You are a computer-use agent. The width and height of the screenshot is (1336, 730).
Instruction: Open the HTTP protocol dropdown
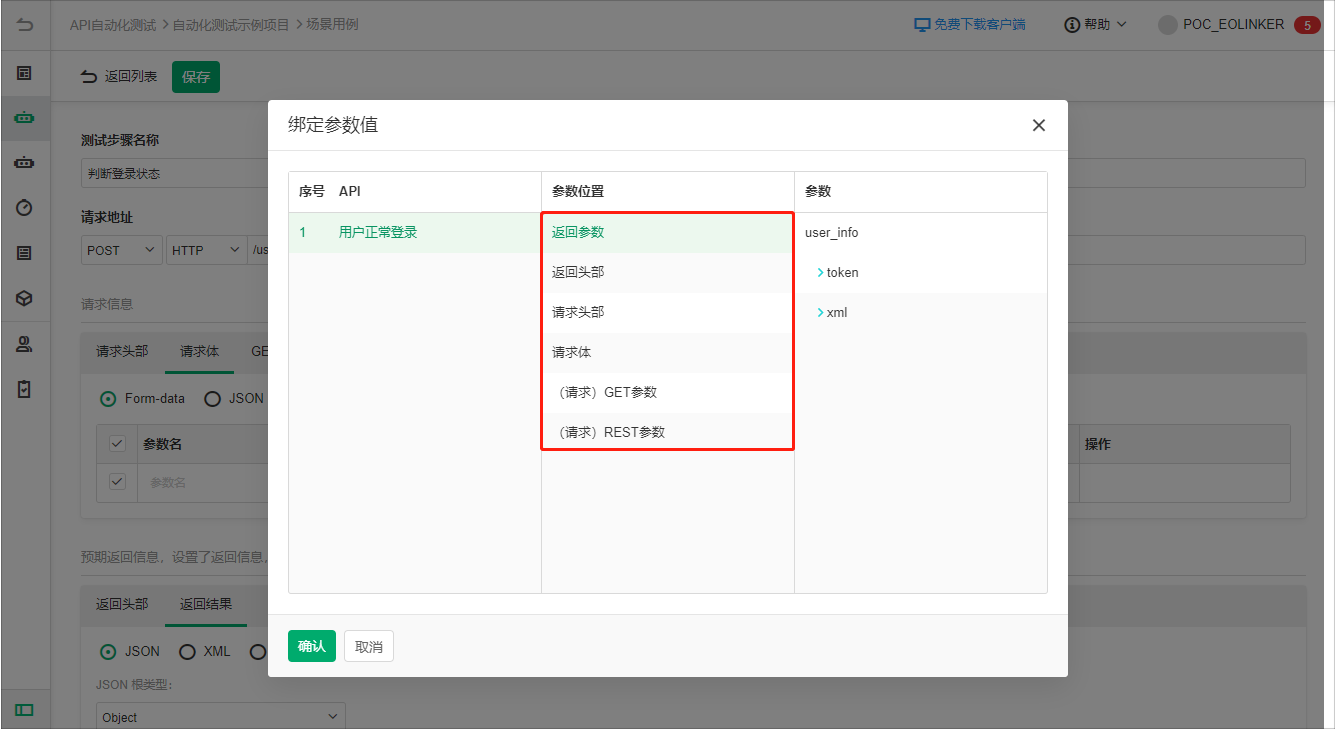click(207, 250)
